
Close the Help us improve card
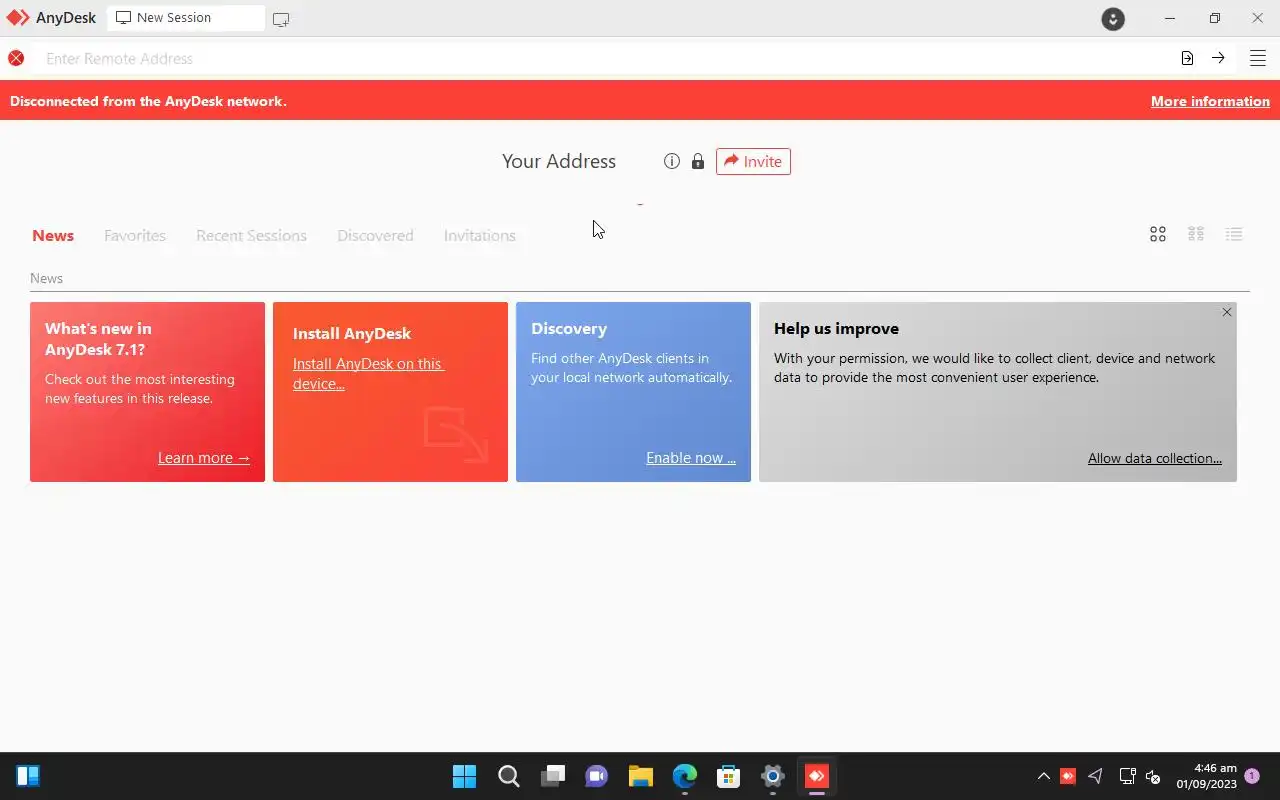[1227, 312]
